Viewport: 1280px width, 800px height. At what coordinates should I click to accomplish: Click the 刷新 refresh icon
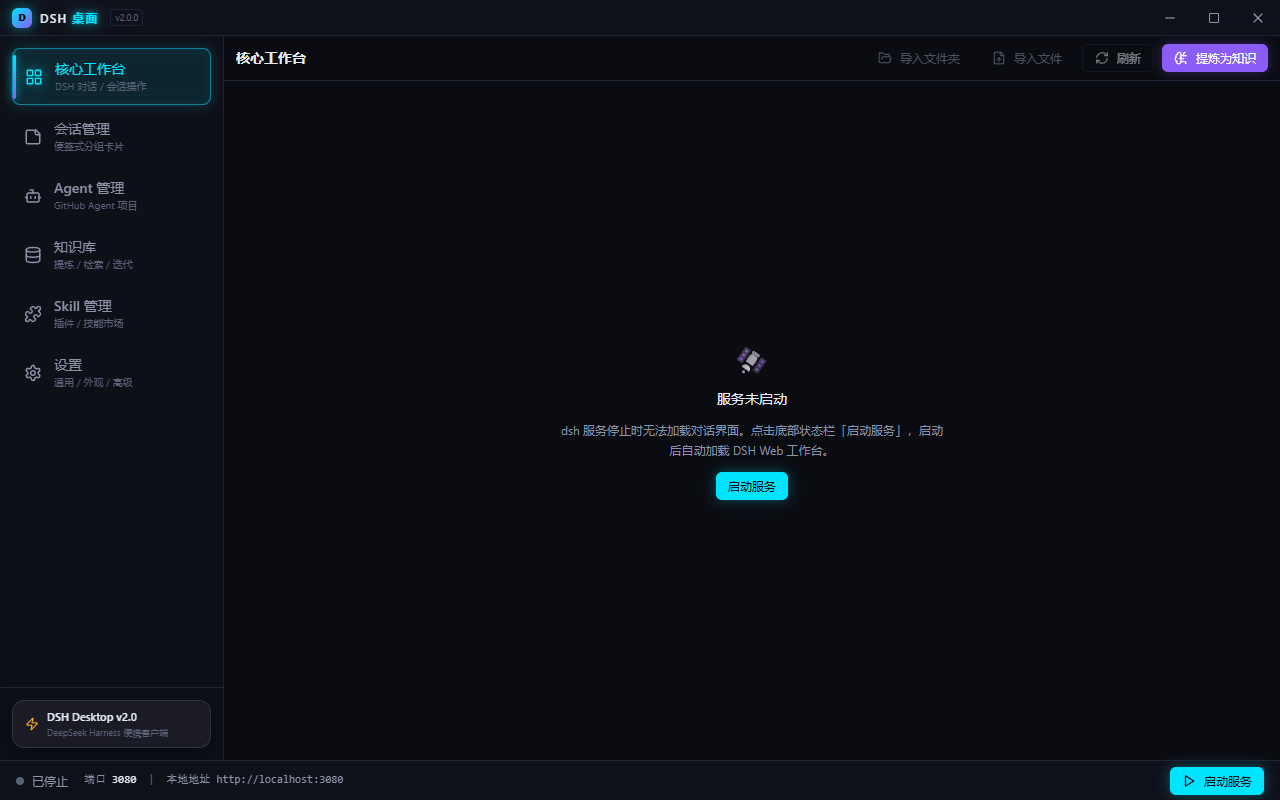pos(1102,58)
